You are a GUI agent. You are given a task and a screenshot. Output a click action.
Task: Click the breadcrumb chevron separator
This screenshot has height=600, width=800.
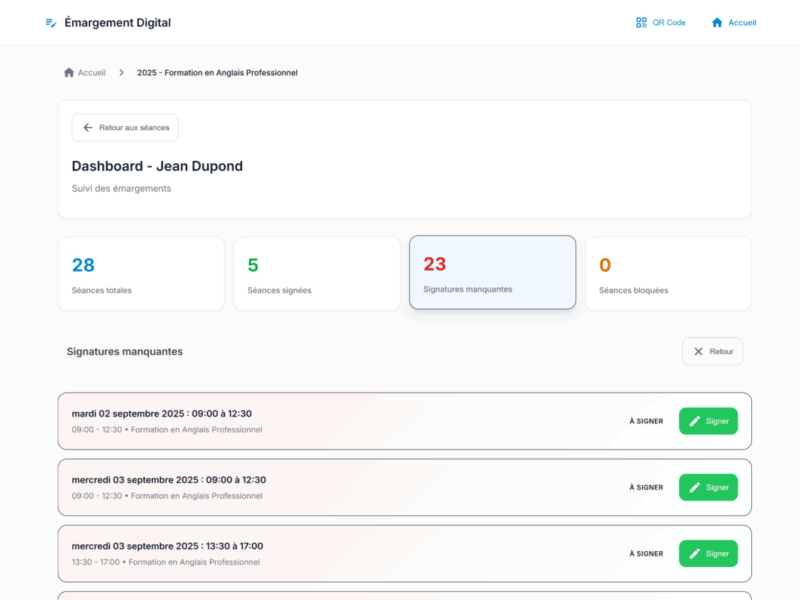(x=121, y=73)
